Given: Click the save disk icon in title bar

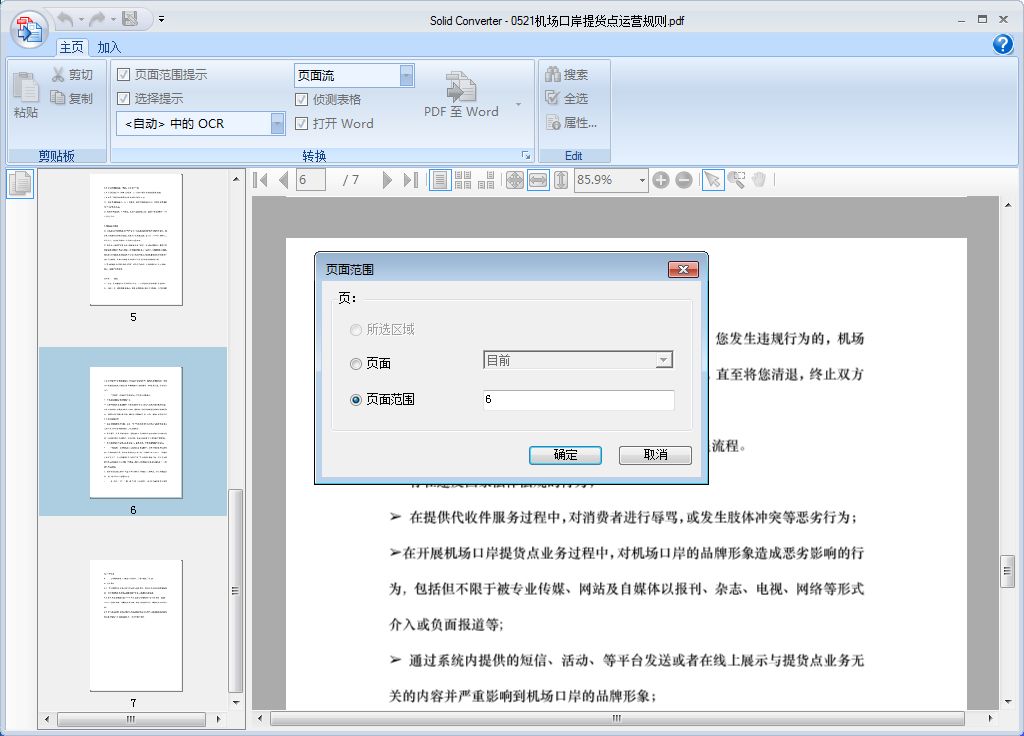Looking at the screenshot, I should coord(130,19).
